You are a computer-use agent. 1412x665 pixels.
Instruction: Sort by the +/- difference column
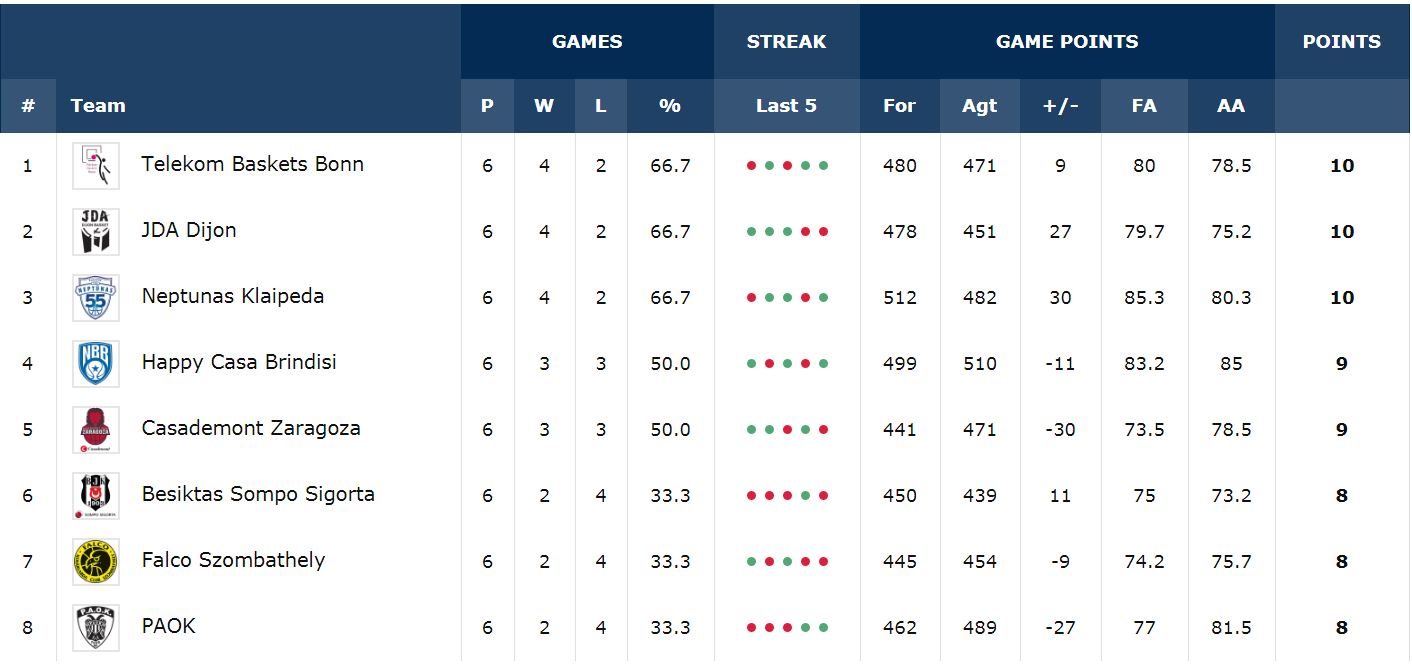click(x=1060, y=106)
